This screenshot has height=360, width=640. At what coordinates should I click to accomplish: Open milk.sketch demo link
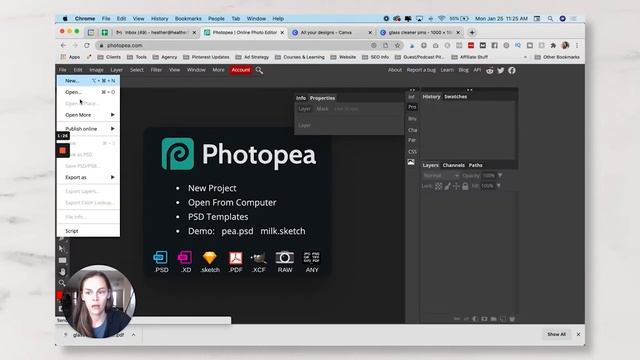[282, 231]
